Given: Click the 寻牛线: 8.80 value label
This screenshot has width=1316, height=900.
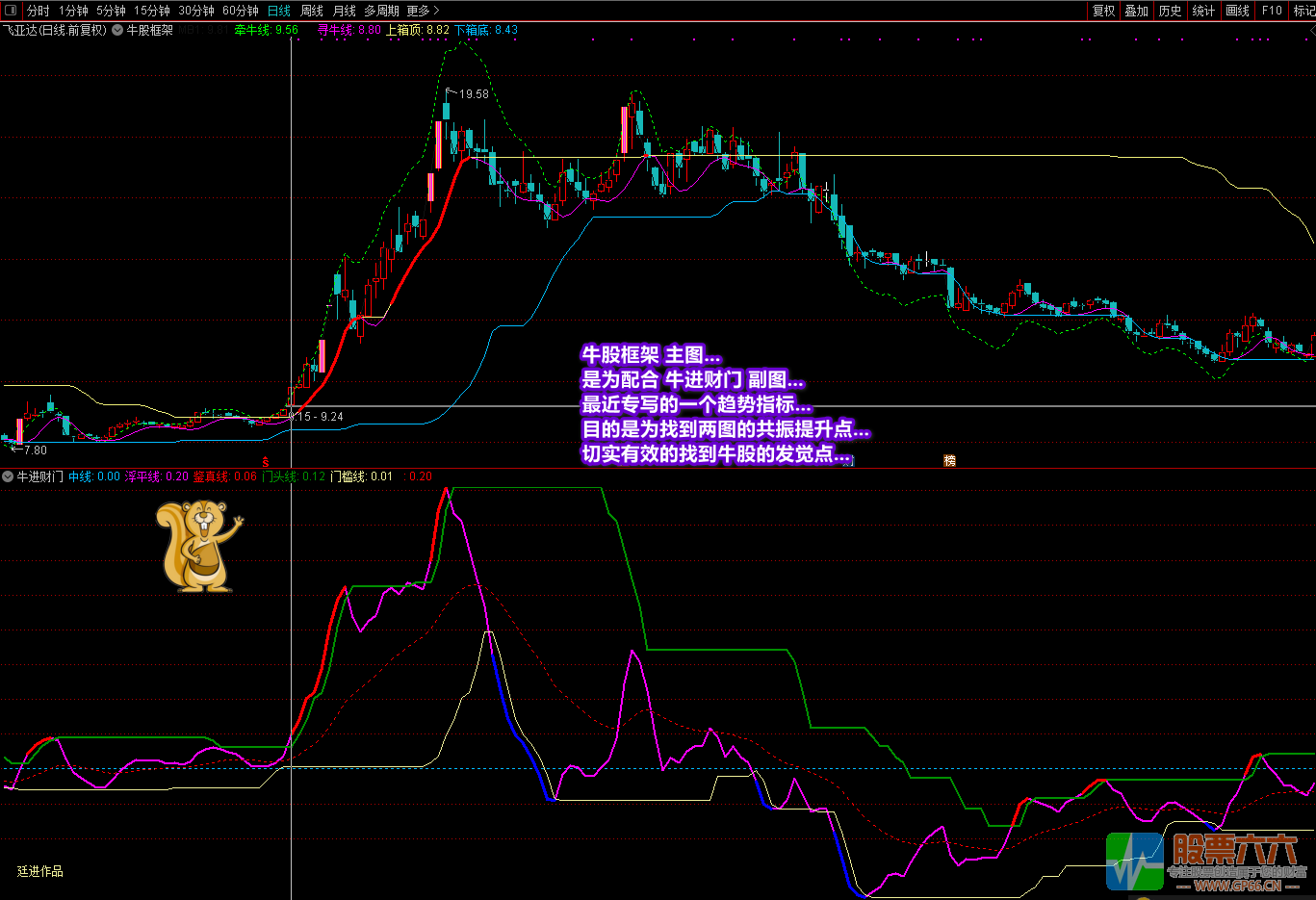Looking at the screenshot, I should [x=349, y=30].
